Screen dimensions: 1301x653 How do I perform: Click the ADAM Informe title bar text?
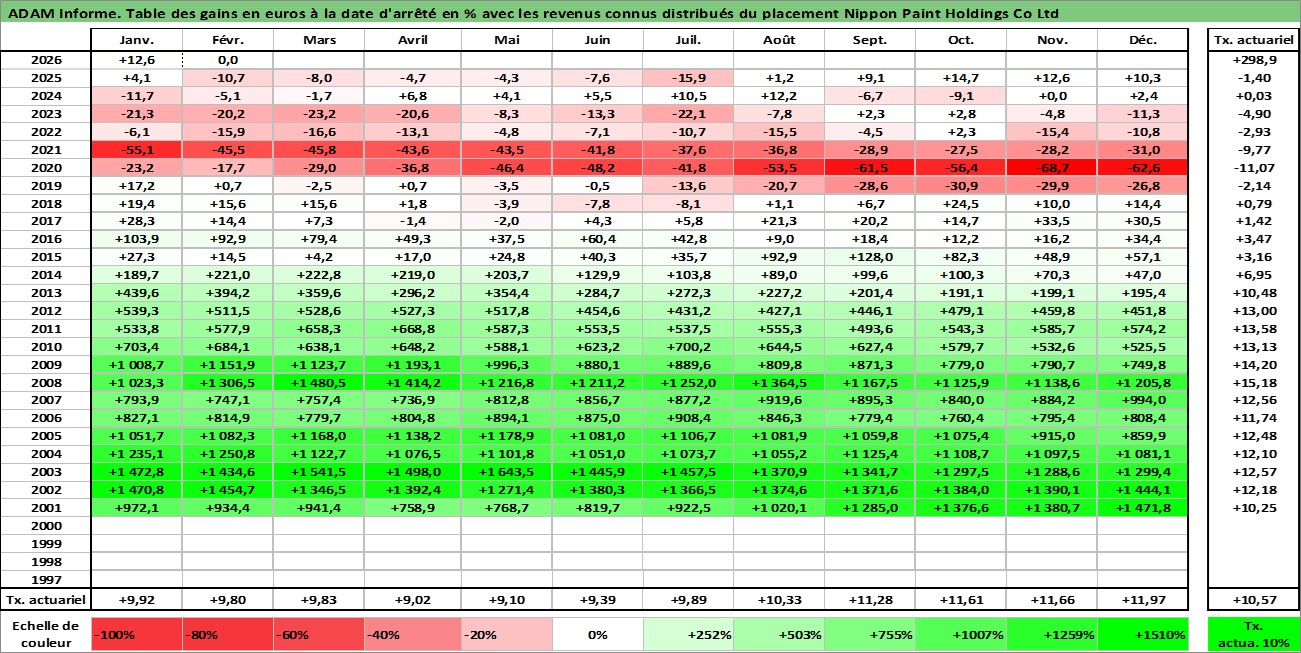pos(533,14)
